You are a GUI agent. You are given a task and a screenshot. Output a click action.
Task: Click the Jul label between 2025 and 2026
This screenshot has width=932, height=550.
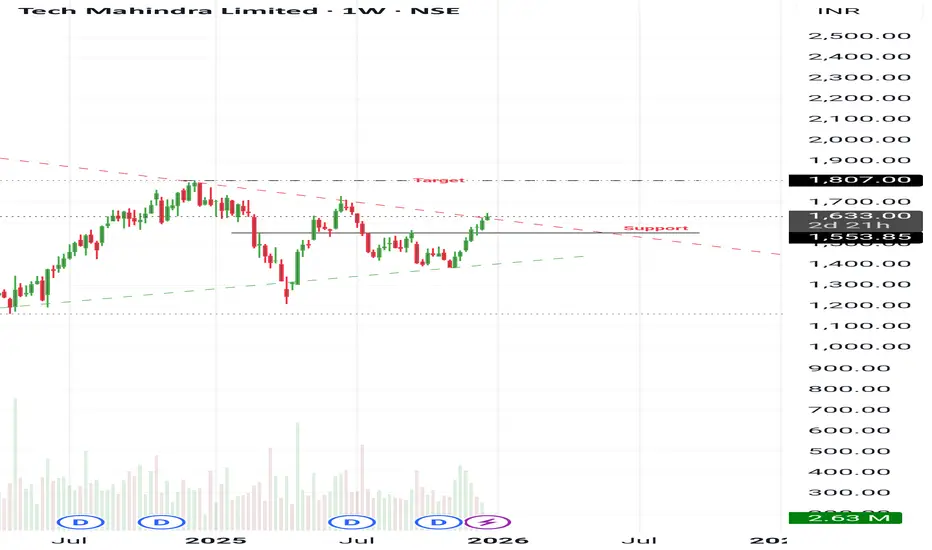pyautogui.click(x=357, y=540)
